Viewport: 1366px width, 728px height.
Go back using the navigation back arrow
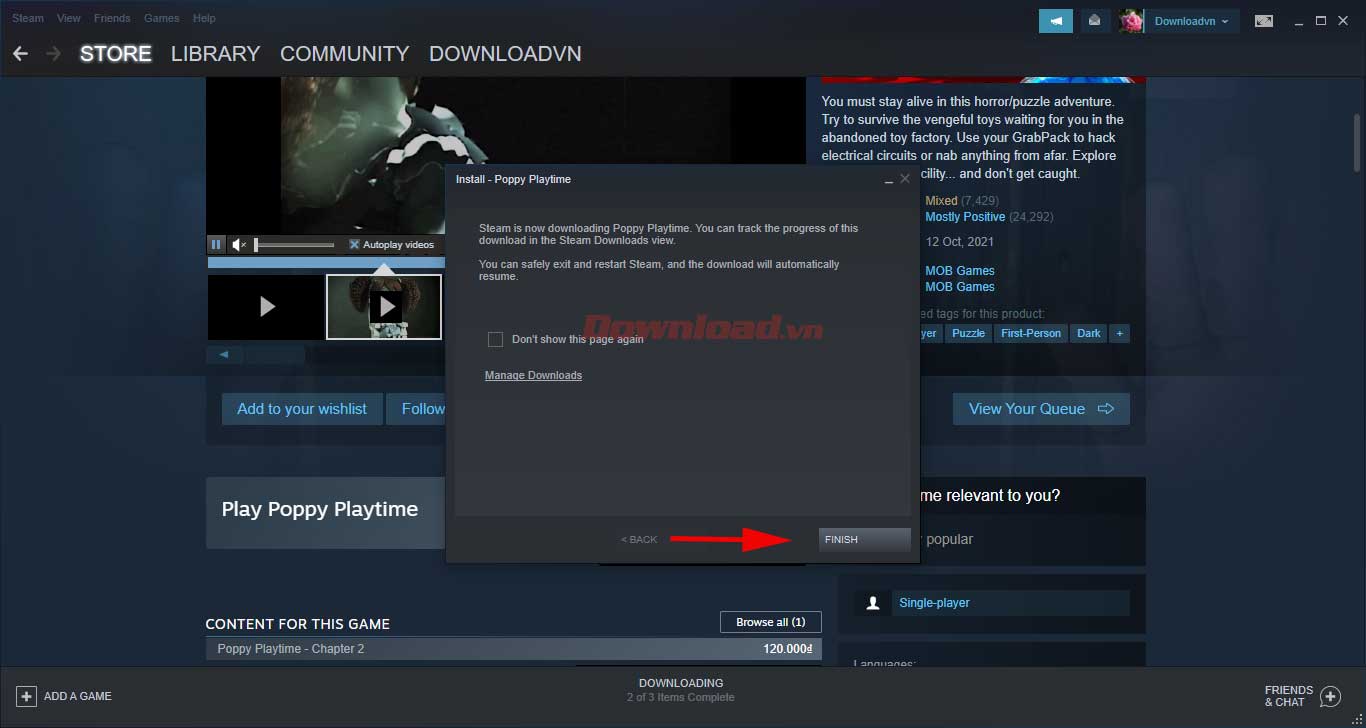(x=20, y=53)
